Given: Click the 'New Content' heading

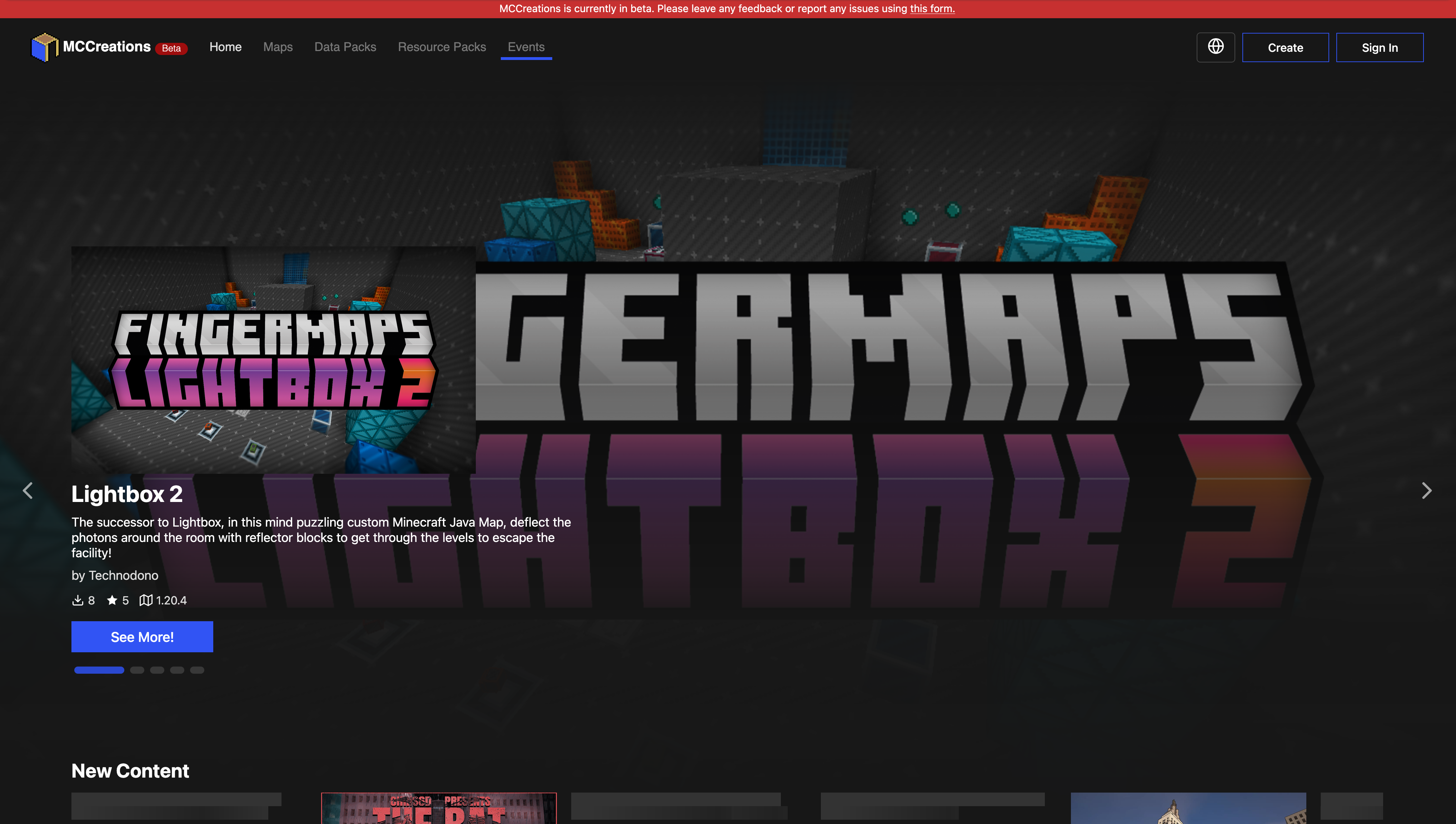Looking at the screenshot, I should [130, 771].
